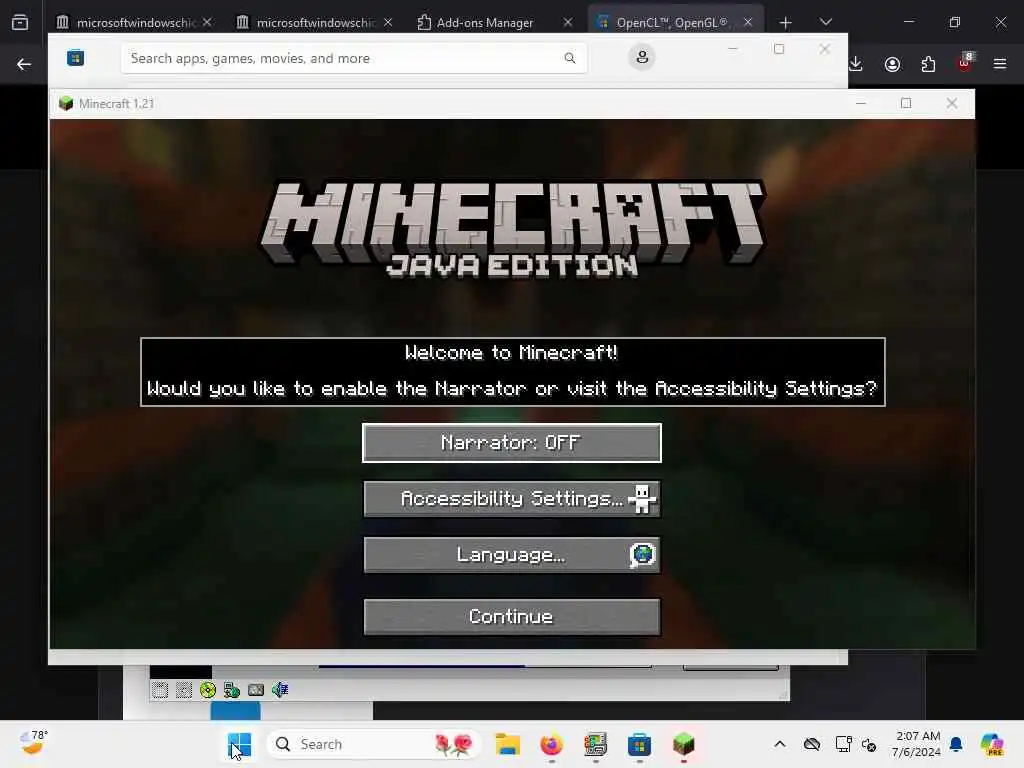Screen dimensions: 1024x768
Task: Click the muted volume tray icon
Action: click(869, 744)
